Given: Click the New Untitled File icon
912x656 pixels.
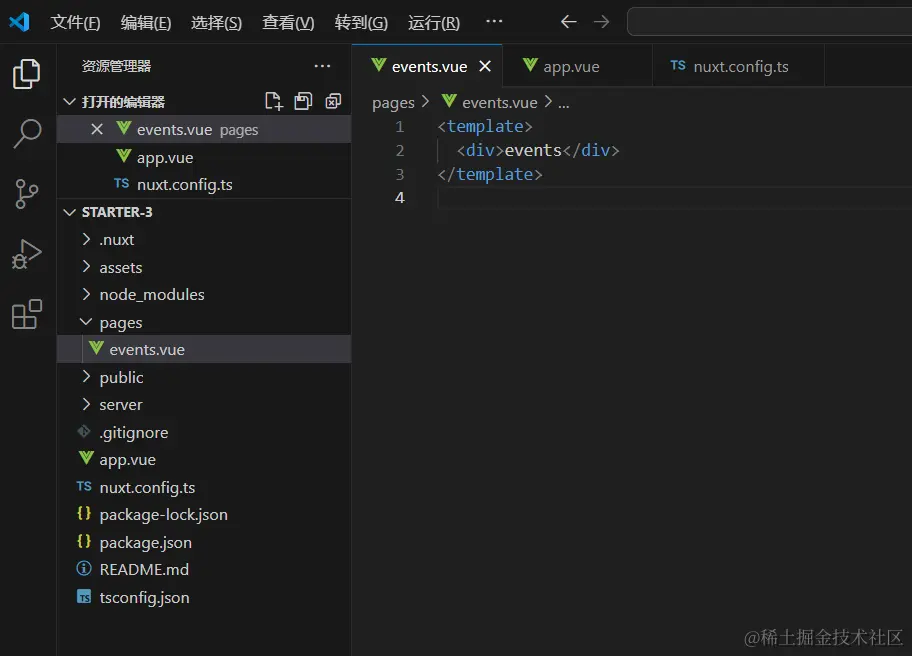Looking at the screenshot, I should point(273,101).
